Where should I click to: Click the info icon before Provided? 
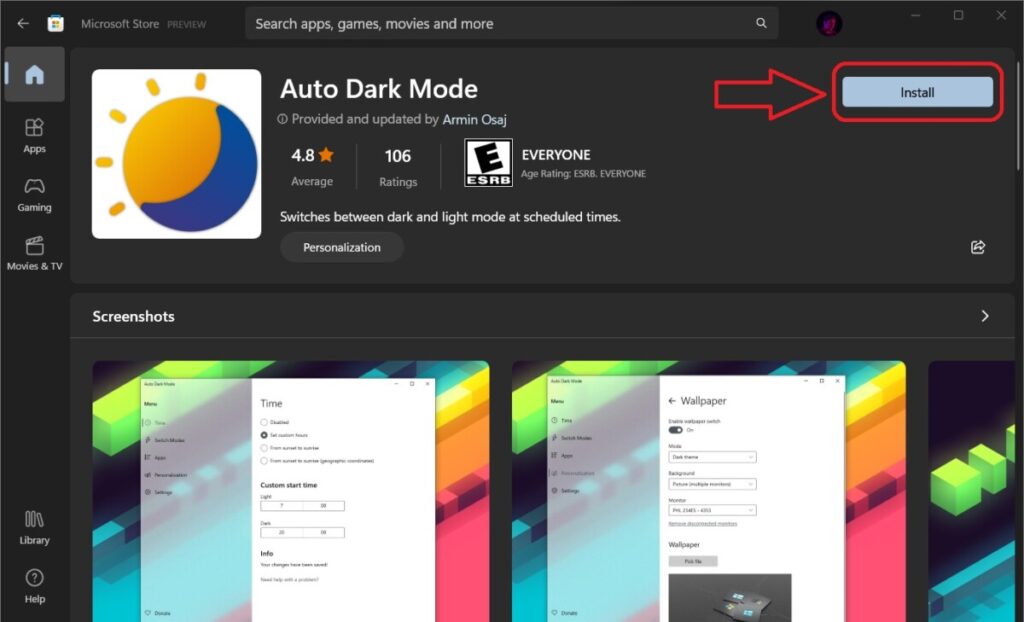[282, 119]
